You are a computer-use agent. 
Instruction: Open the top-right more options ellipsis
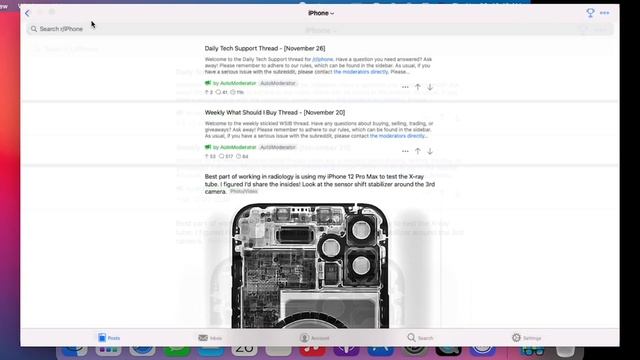(x=604, y=13)
